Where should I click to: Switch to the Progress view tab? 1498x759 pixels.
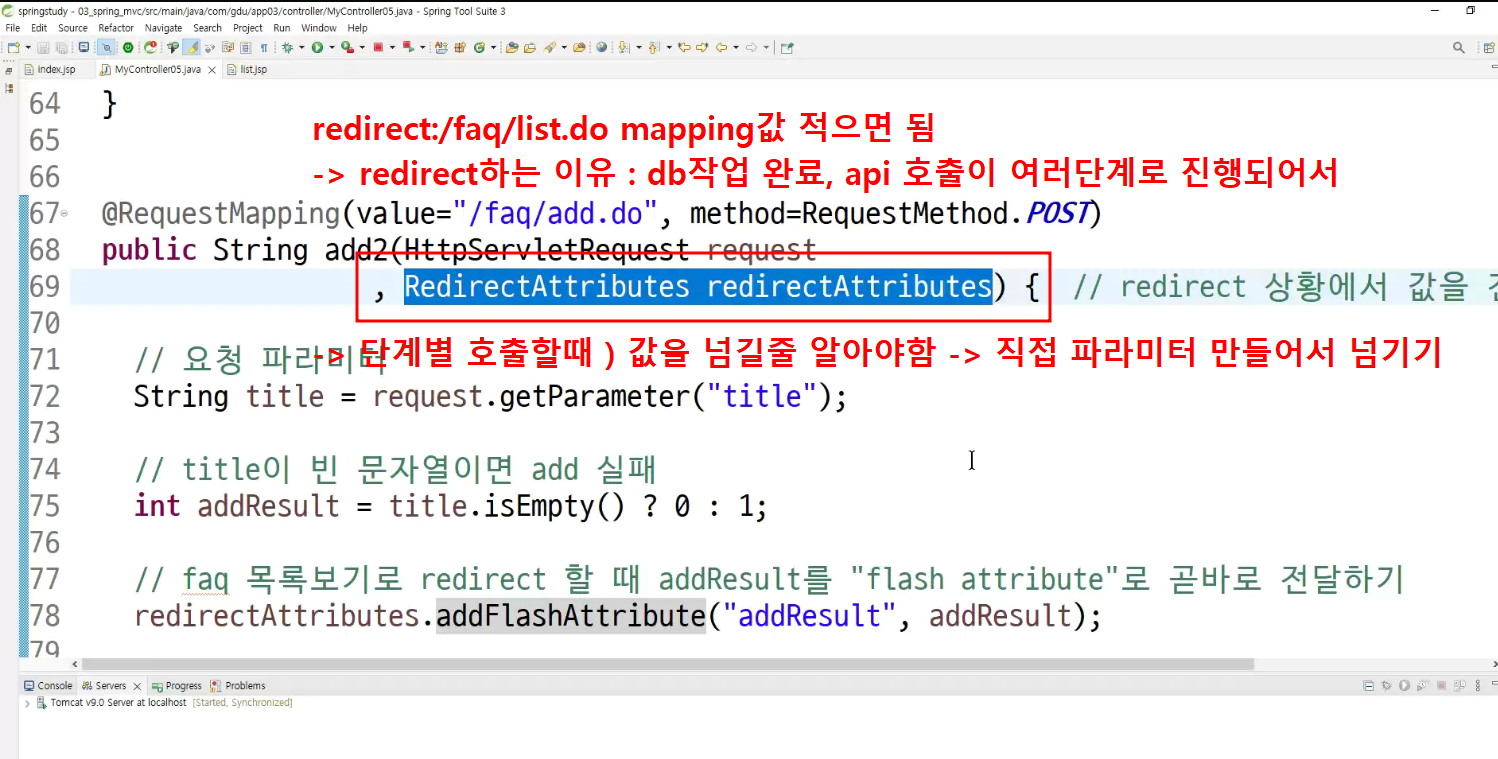coord(176,685)
